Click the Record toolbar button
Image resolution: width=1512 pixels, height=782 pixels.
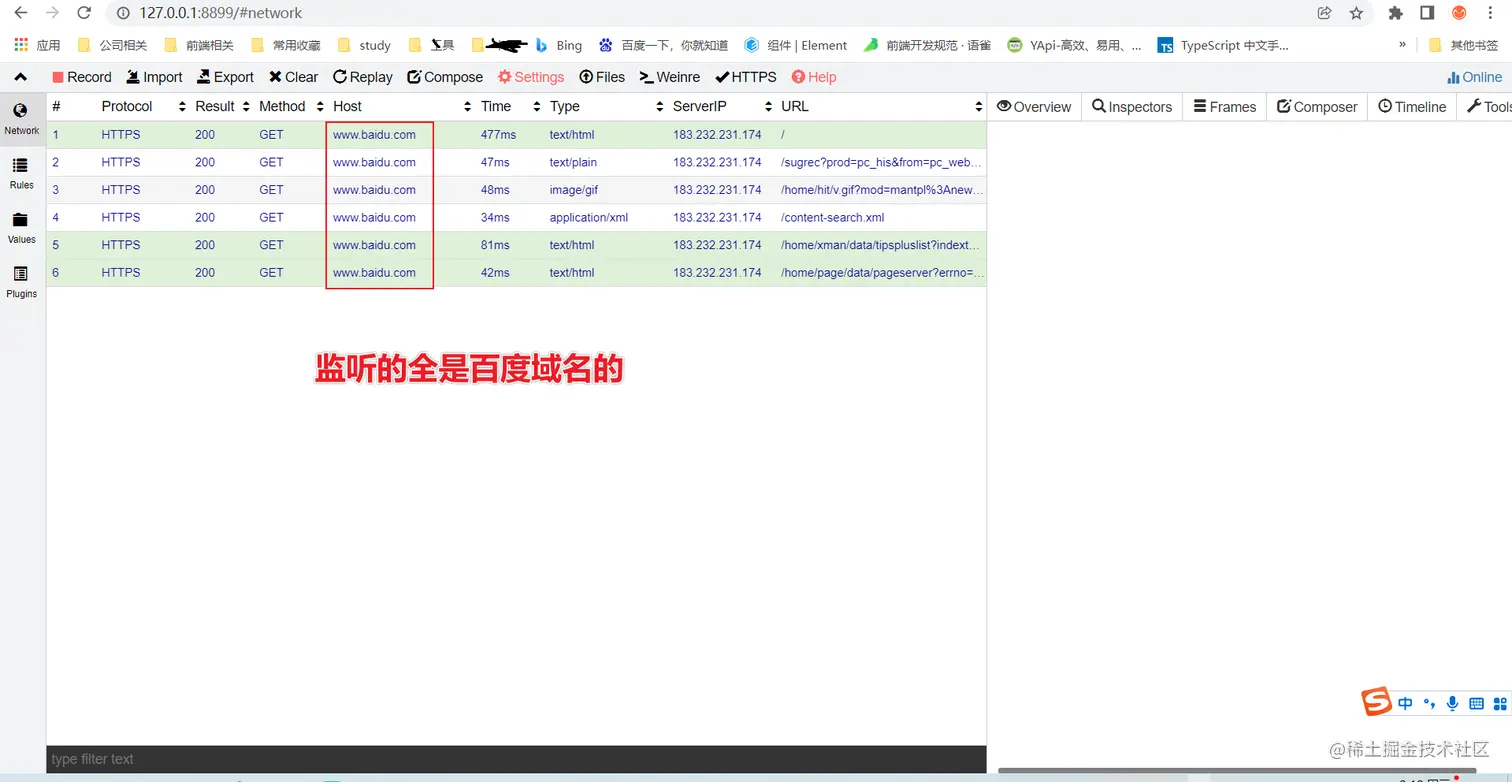coord(82,77)
